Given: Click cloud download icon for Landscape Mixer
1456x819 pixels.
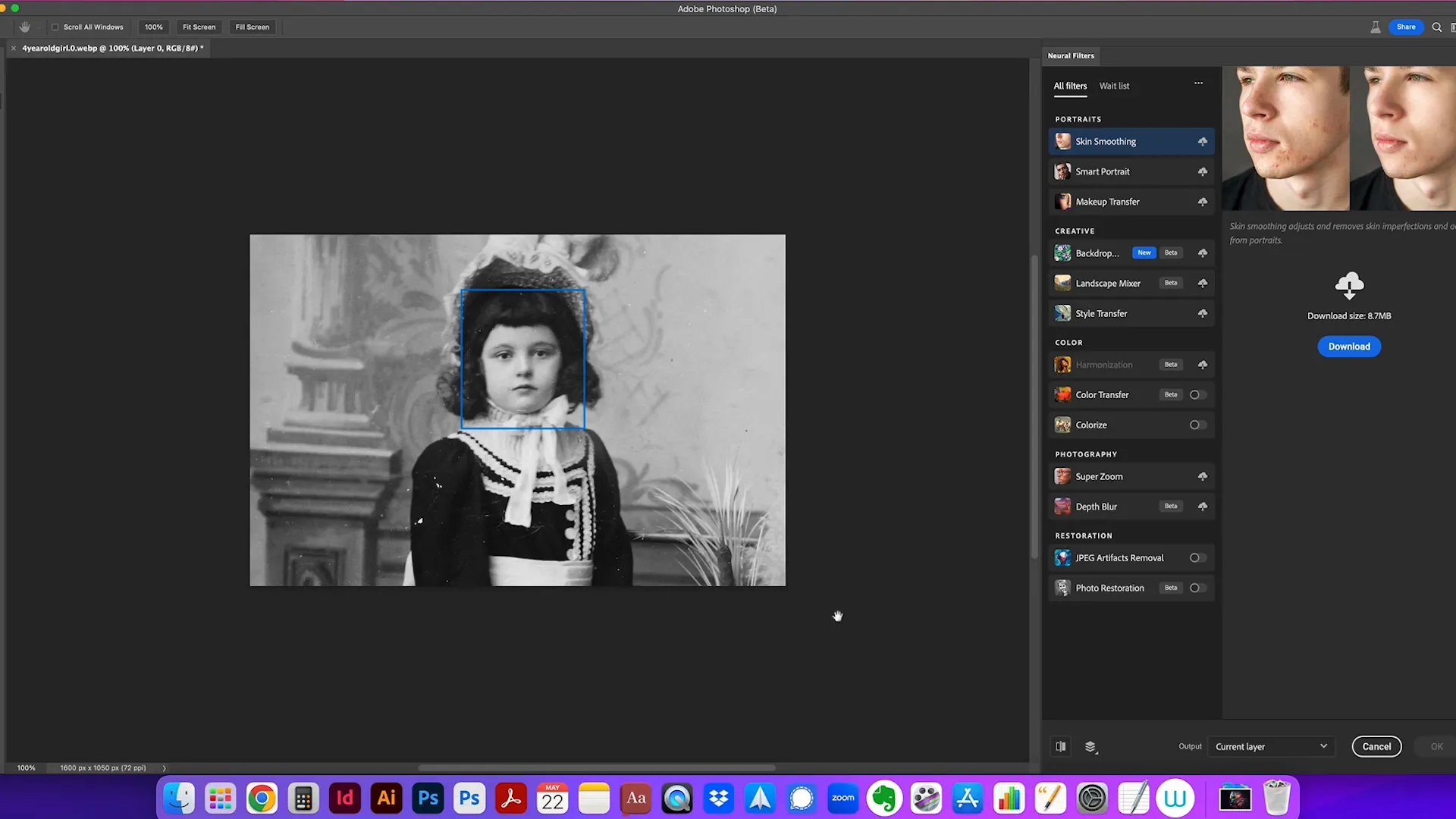Looking at the screenshot, I should tap(1202, 284).
